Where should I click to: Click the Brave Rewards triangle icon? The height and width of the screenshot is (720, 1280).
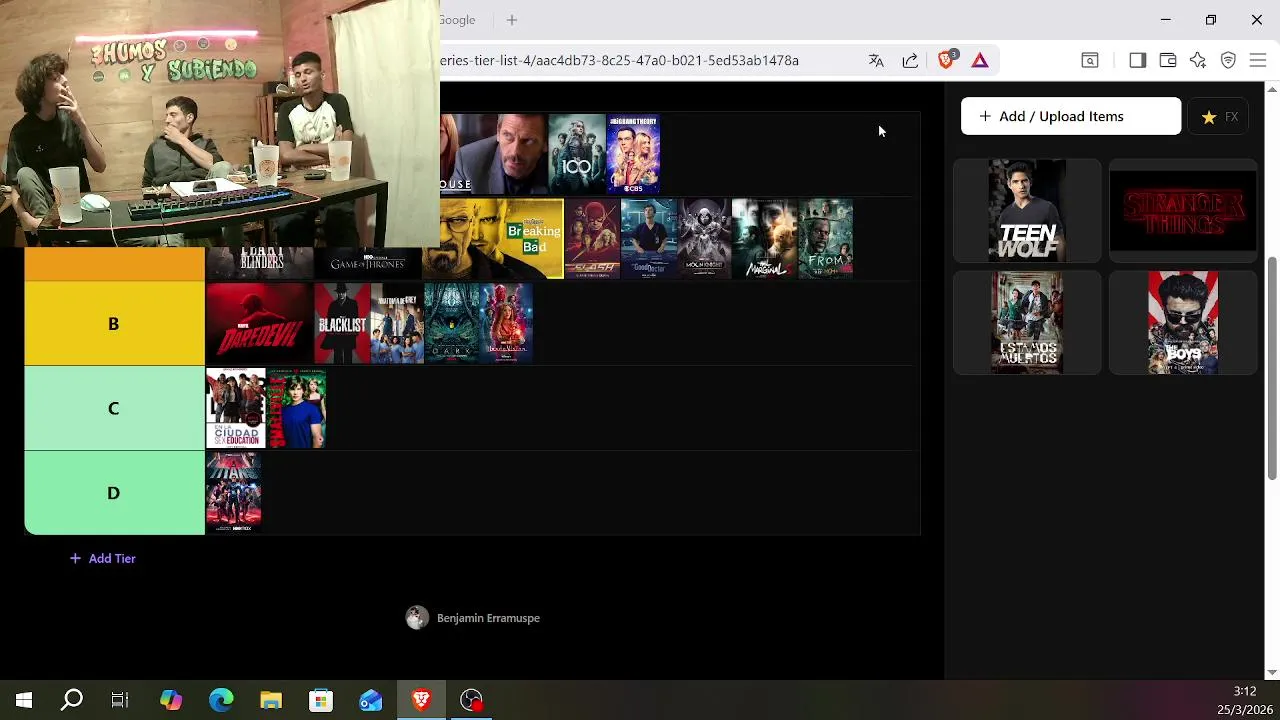coord(980,60)
